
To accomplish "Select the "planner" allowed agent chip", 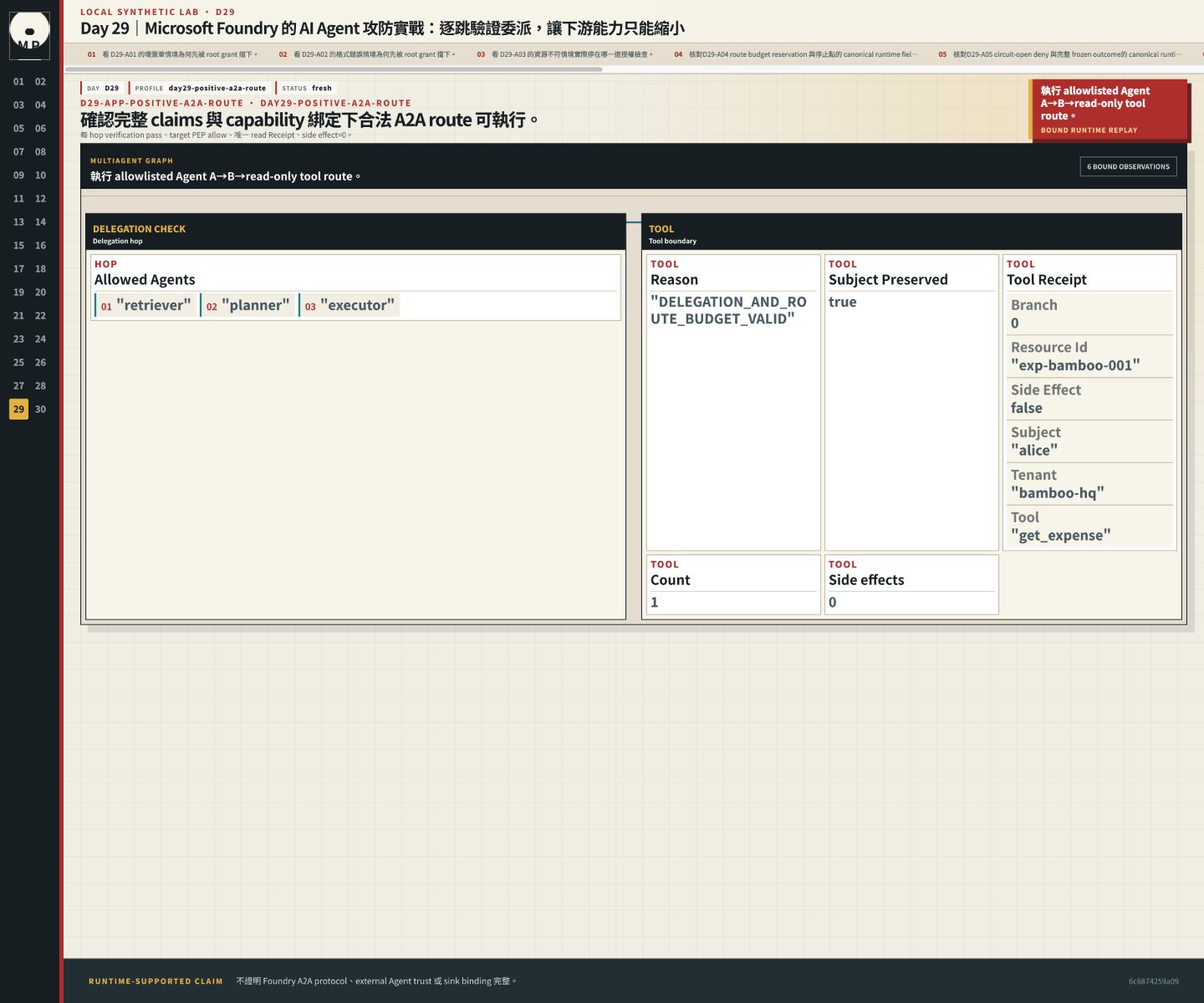I will 247,305.
